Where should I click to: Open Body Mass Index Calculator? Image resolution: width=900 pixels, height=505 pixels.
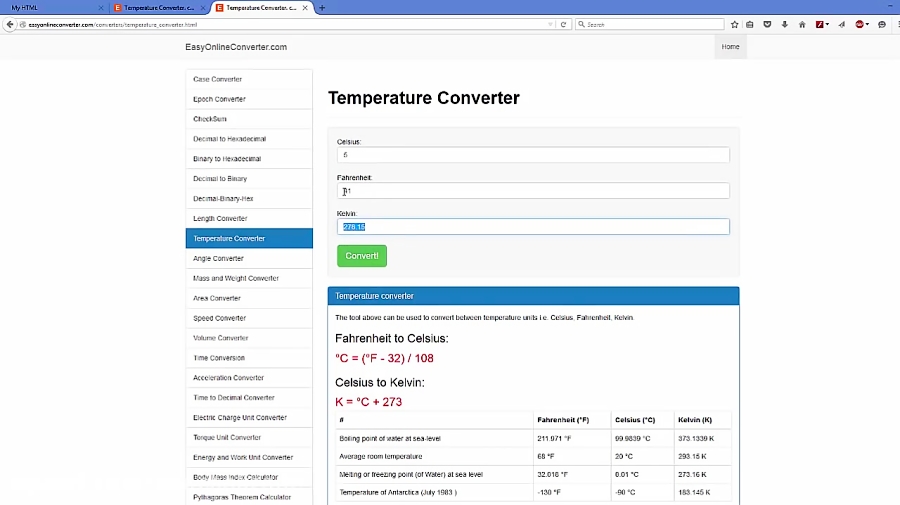249,477
